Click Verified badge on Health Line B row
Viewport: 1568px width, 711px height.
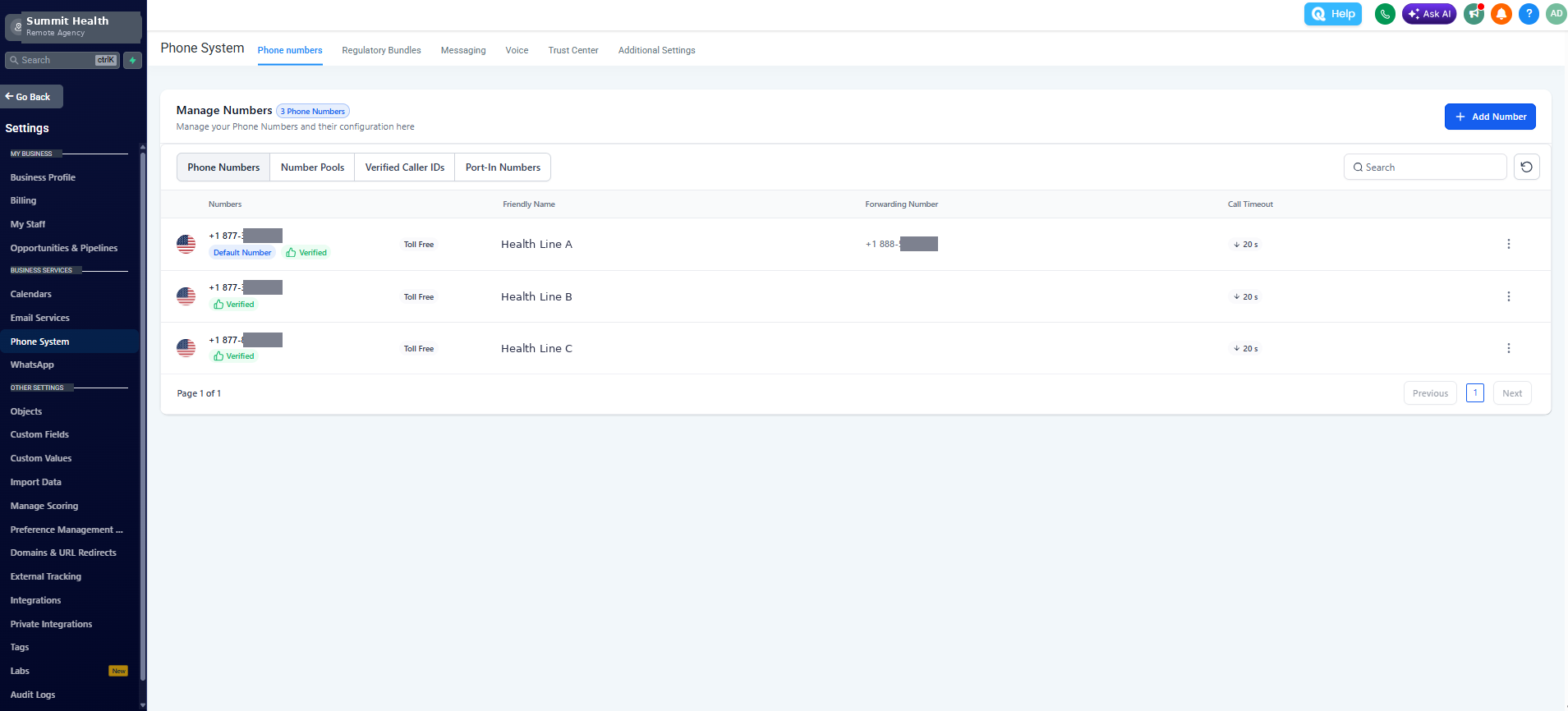click(x=234, y=305)
